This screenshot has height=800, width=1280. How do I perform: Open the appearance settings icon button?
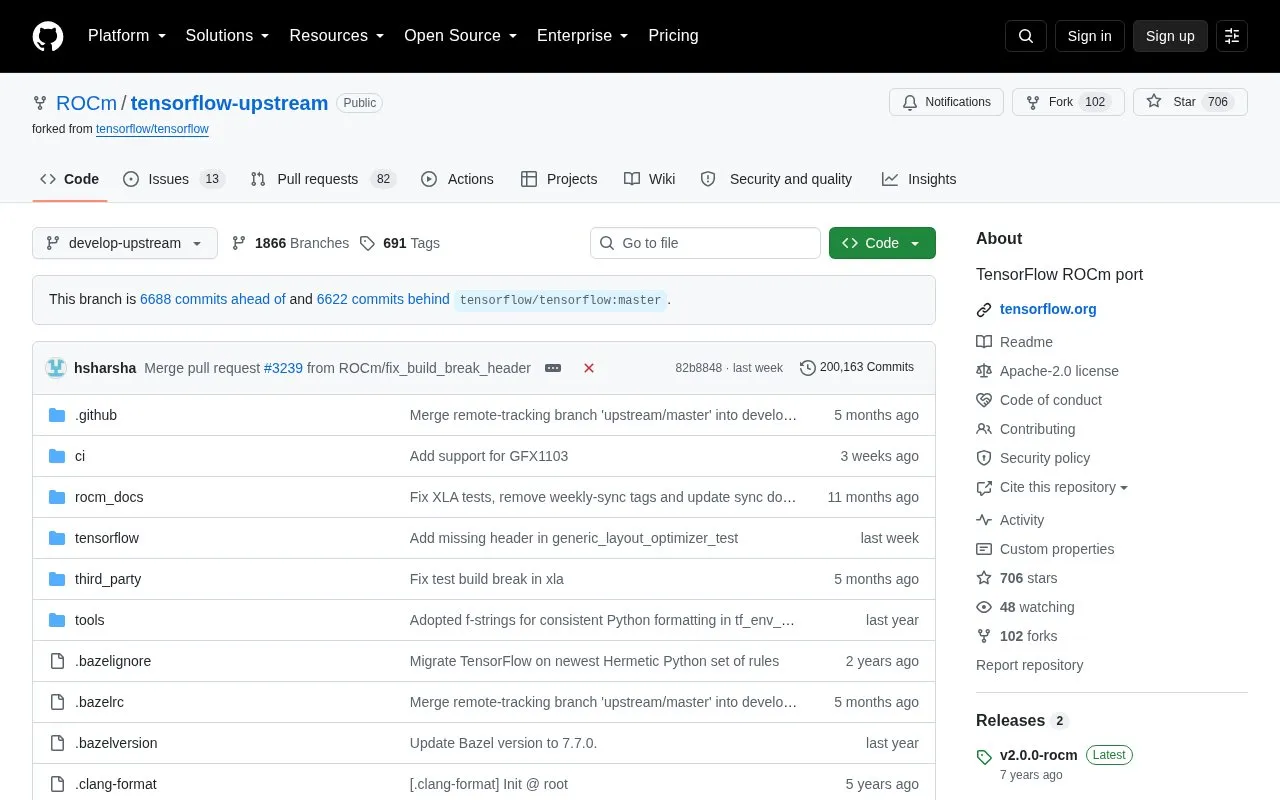point(1232,36)
